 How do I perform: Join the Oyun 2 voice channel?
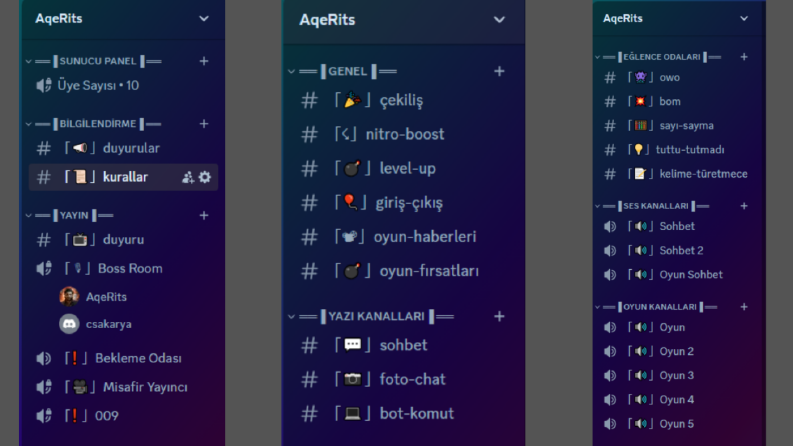tap(679, 351)
